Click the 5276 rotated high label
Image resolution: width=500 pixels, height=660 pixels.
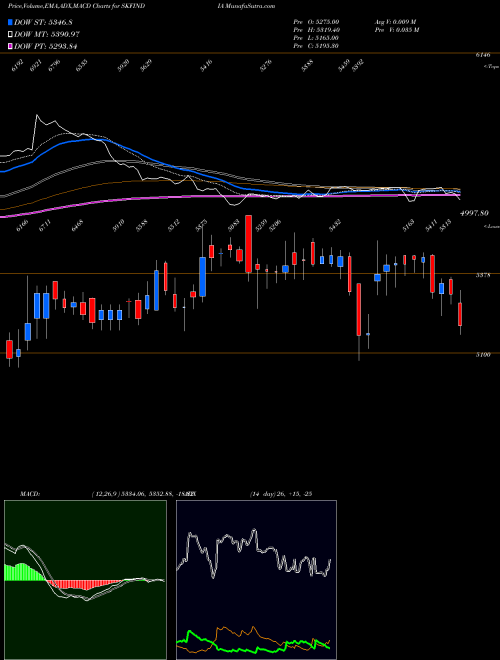(x=266, y=66)
